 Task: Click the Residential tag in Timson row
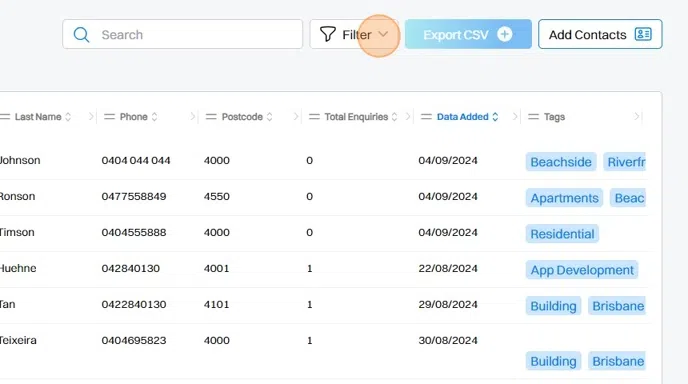pos(562,234)
